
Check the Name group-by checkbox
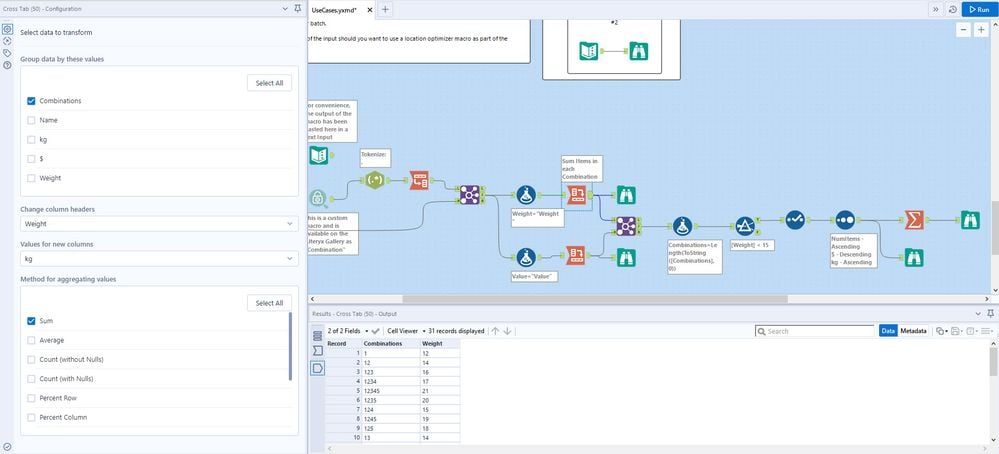click(x=31, y=120)
